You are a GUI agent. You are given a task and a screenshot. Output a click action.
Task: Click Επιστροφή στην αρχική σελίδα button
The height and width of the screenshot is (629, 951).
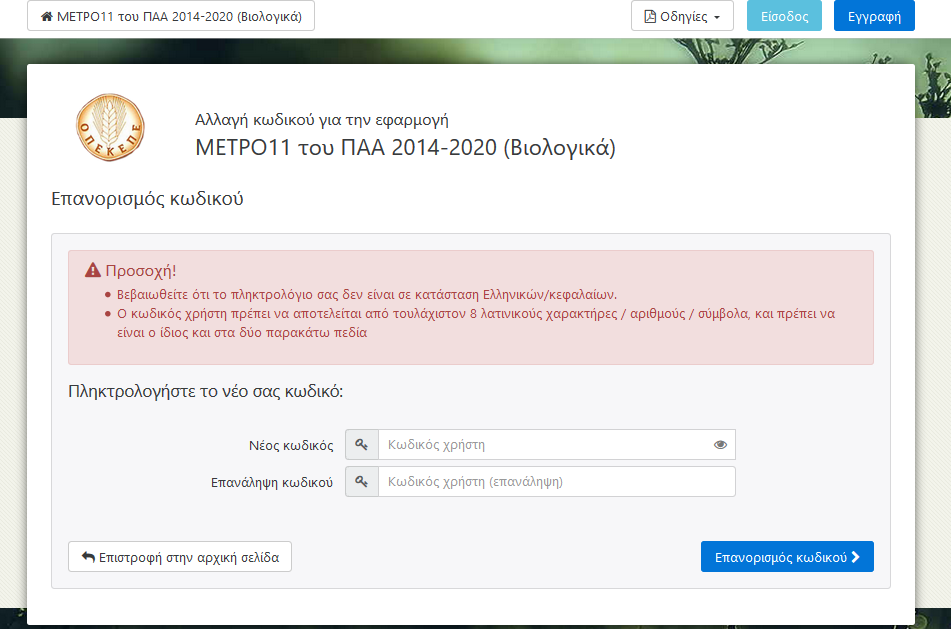180,557
